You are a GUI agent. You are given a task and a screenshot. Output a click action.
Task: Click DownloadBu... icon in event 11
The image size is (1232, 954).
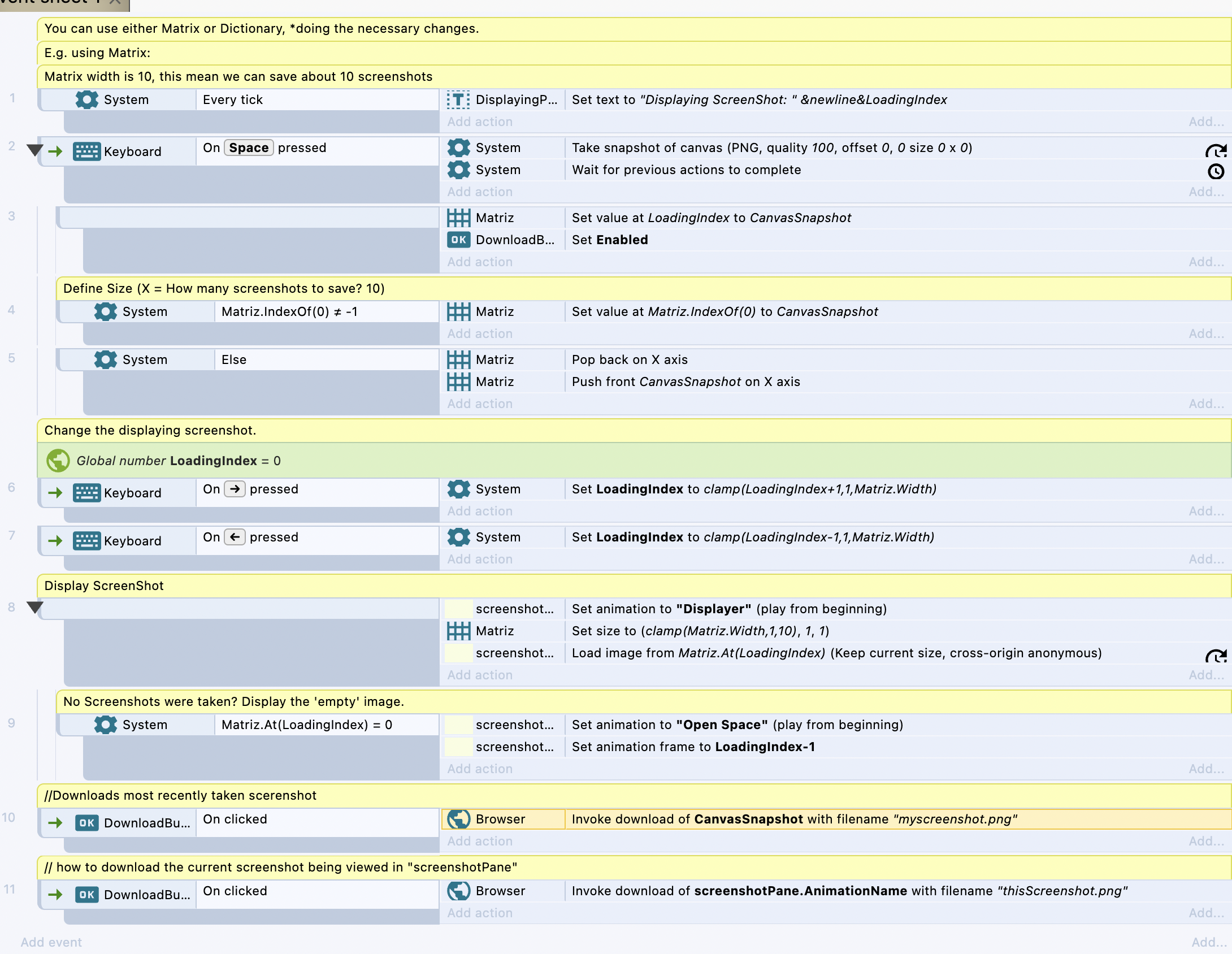tap(87, 895)
